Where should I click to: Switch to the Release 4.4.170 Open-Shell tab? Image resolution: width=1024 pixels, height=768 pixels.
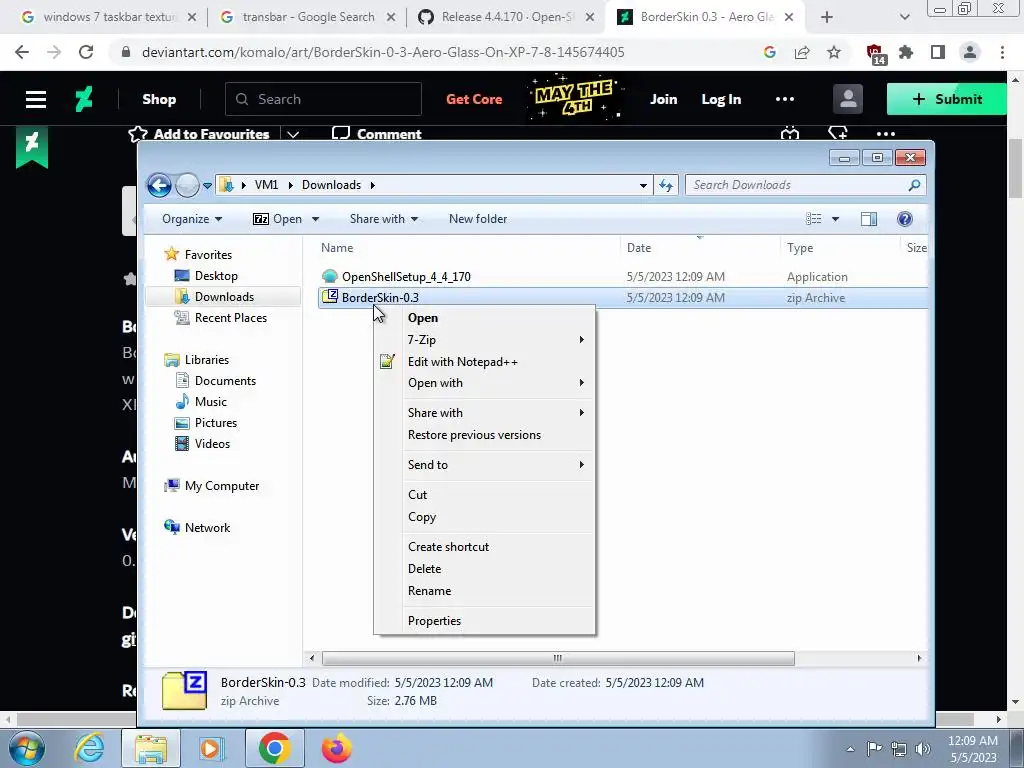click(x=506, y=18)
